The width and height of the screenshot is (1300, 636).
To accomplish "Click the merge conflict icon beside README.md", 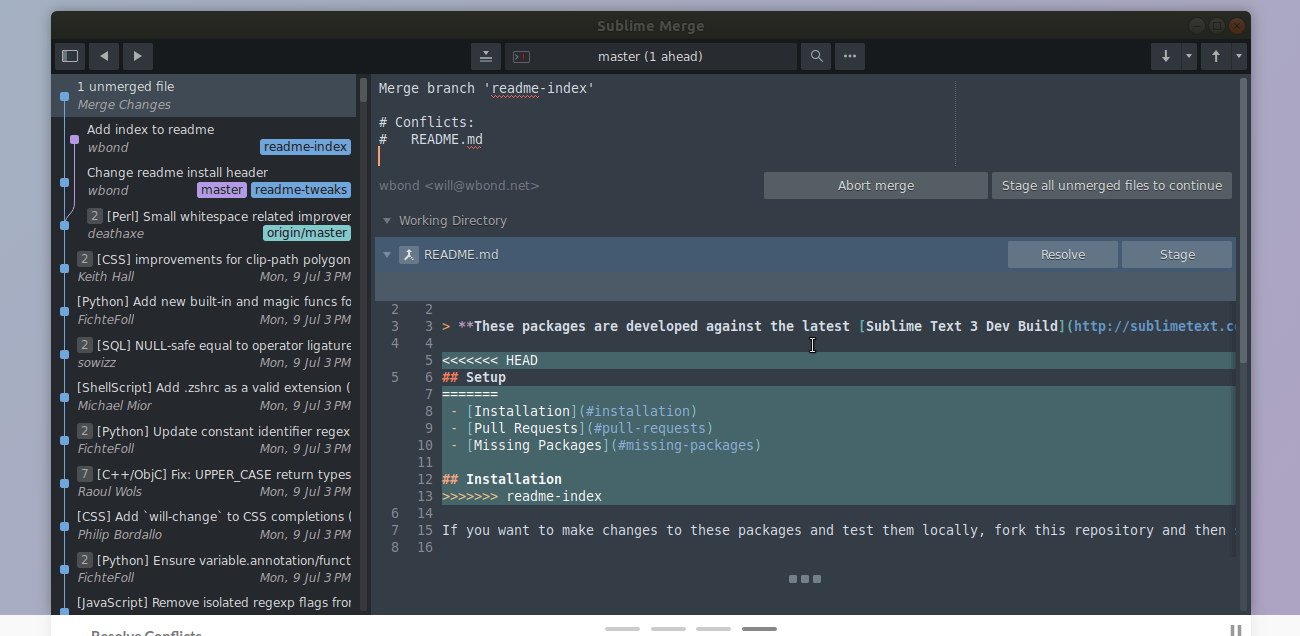I will pyautogui.click(x=408, y=255).
